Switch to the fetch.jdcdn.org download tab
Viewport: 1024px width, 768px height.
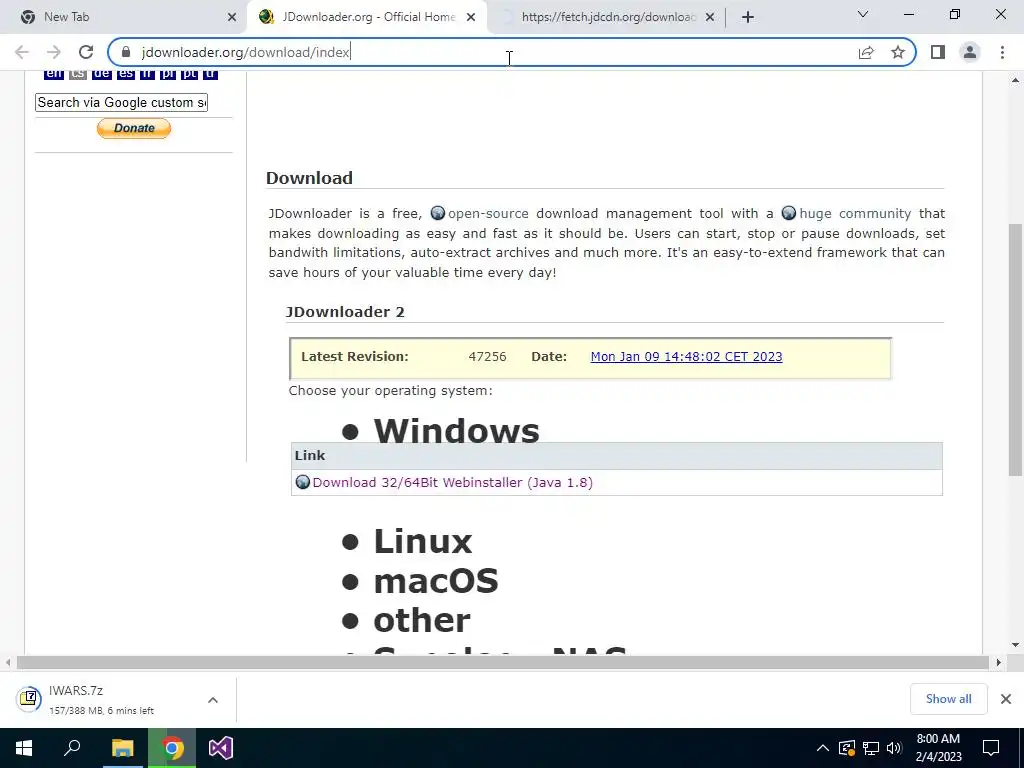[x=601, y=17]
